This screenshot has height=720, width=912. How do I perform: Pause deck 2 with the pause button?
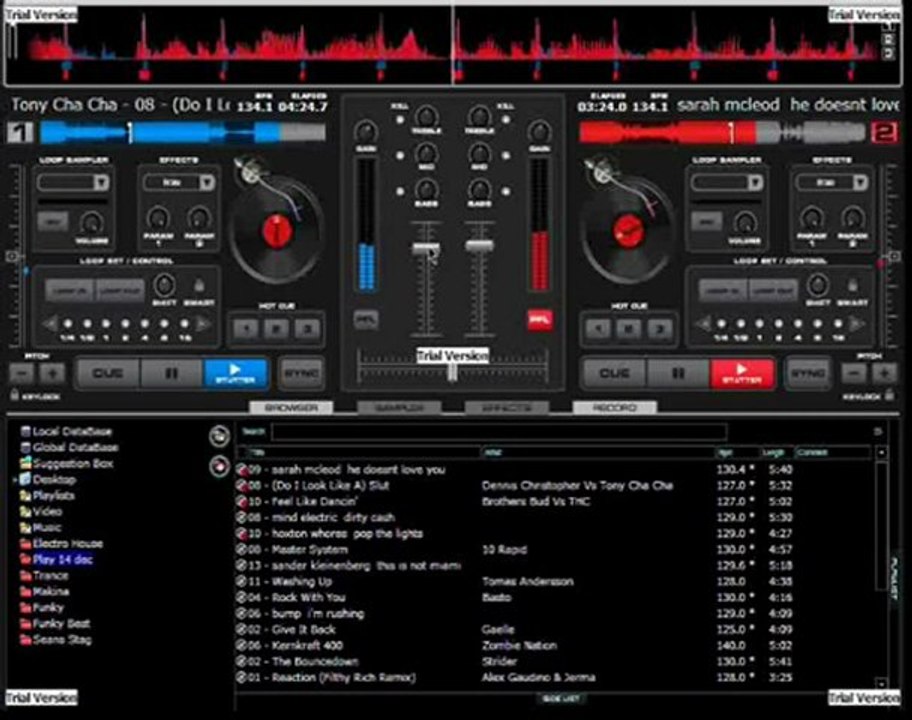pyautogui.click(x=678, y=373)
